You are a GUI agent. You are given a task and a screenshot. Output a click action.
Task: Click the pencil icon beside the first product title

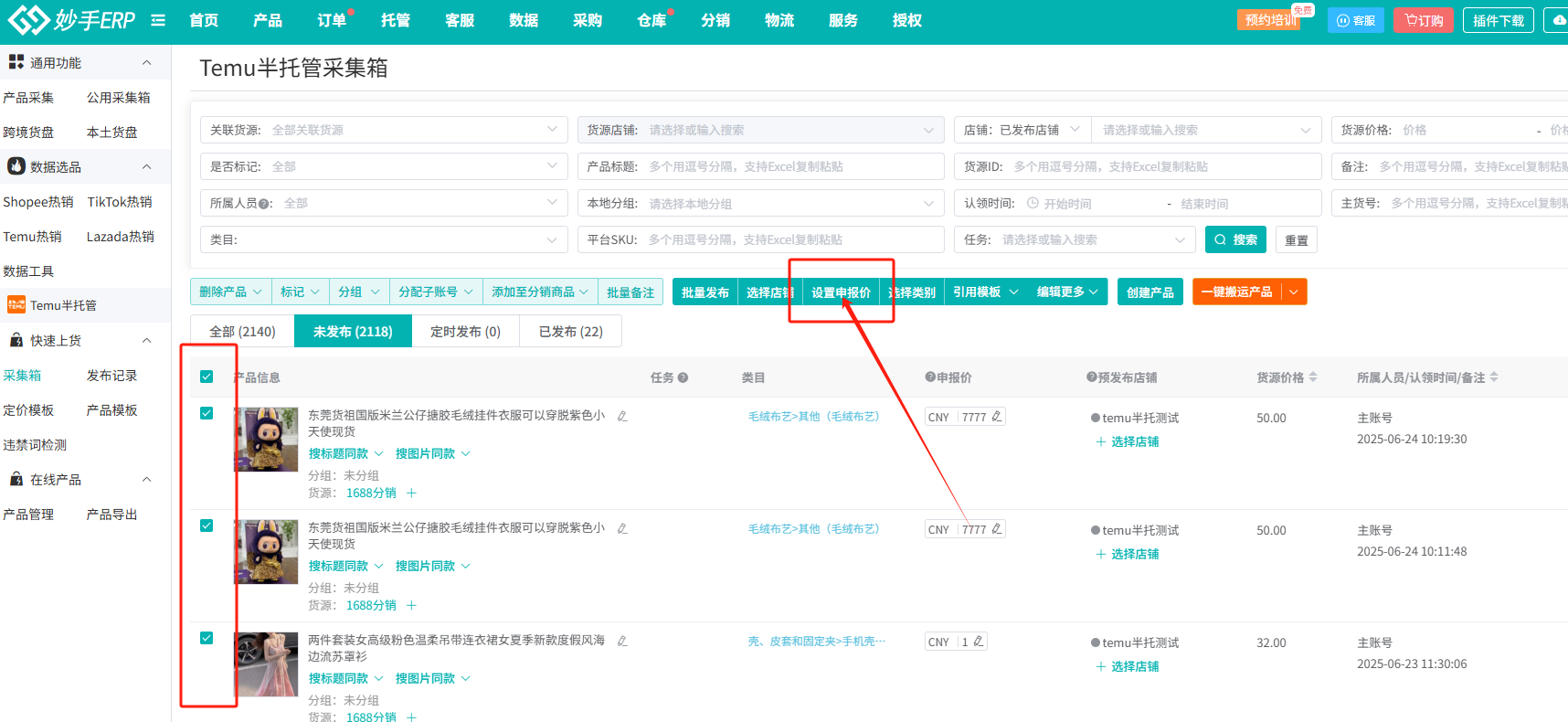(622, 416)
